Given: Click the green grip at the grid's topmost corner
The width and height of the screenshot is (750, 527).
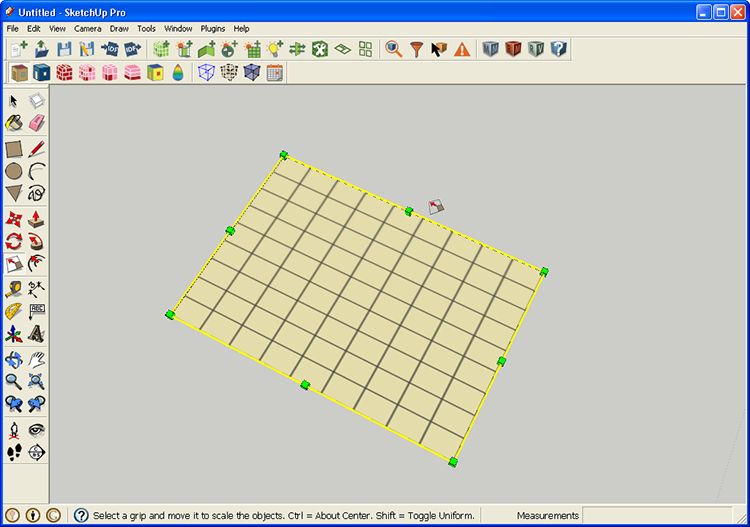Looking at the screenshot, I should tap(284, 154).
